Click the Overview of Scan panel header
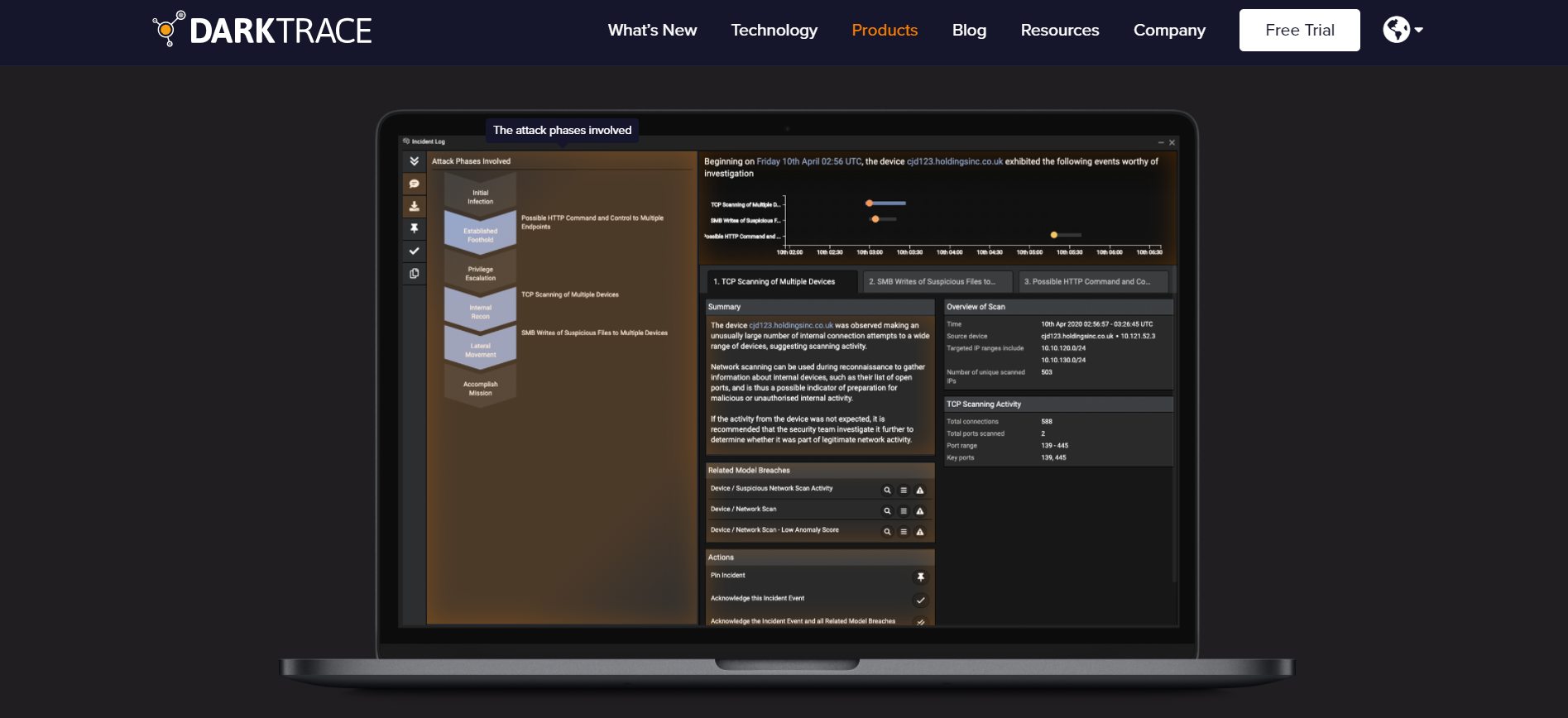Viewport: 1568px width, 718px height. (x=1058, y=307)
